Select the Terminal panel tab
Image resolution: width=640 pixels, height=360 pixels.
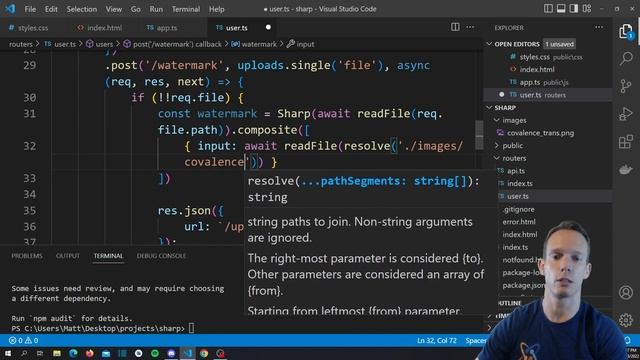click(x=108, y=256)
